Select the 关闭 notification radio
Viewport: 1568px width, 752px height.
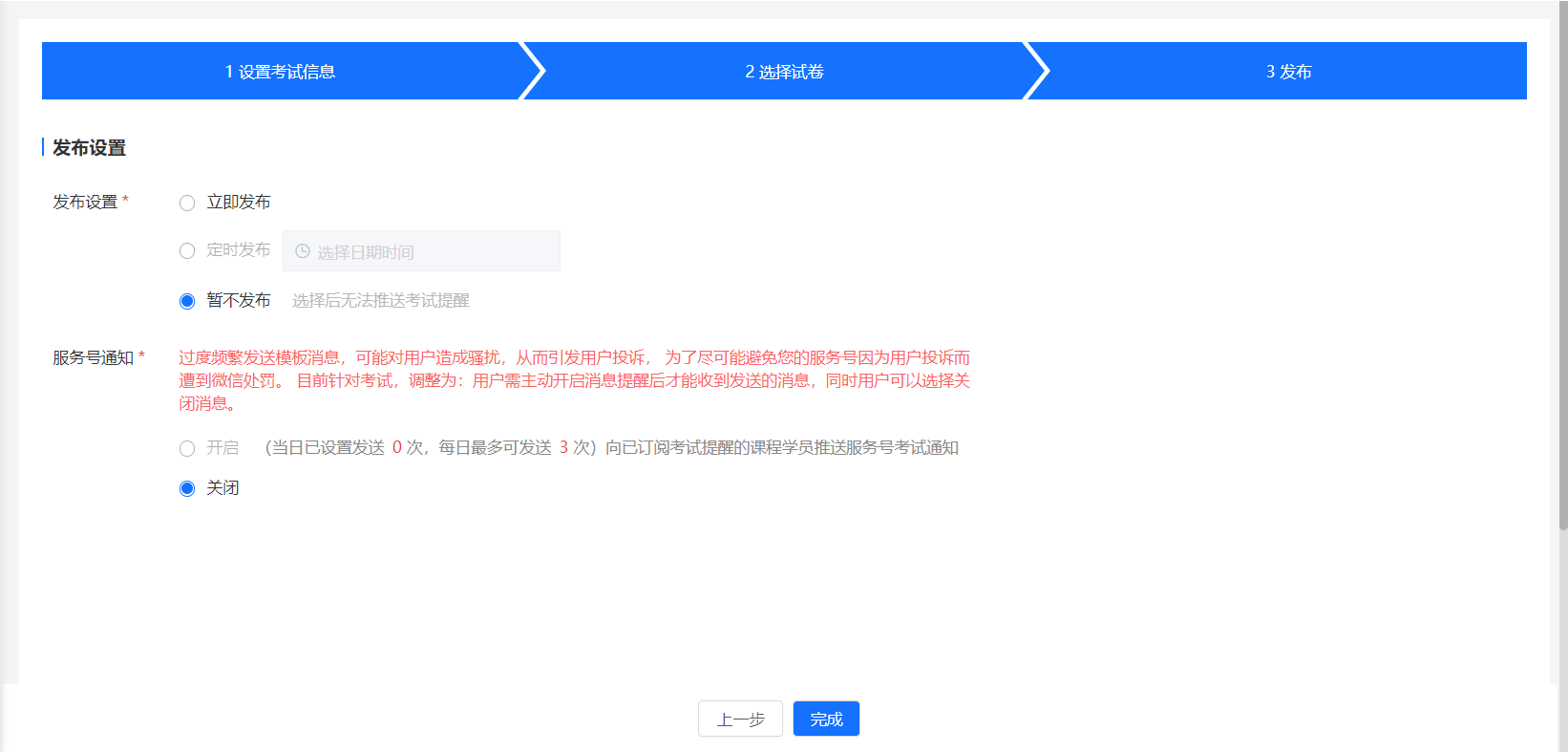(187, 488)
